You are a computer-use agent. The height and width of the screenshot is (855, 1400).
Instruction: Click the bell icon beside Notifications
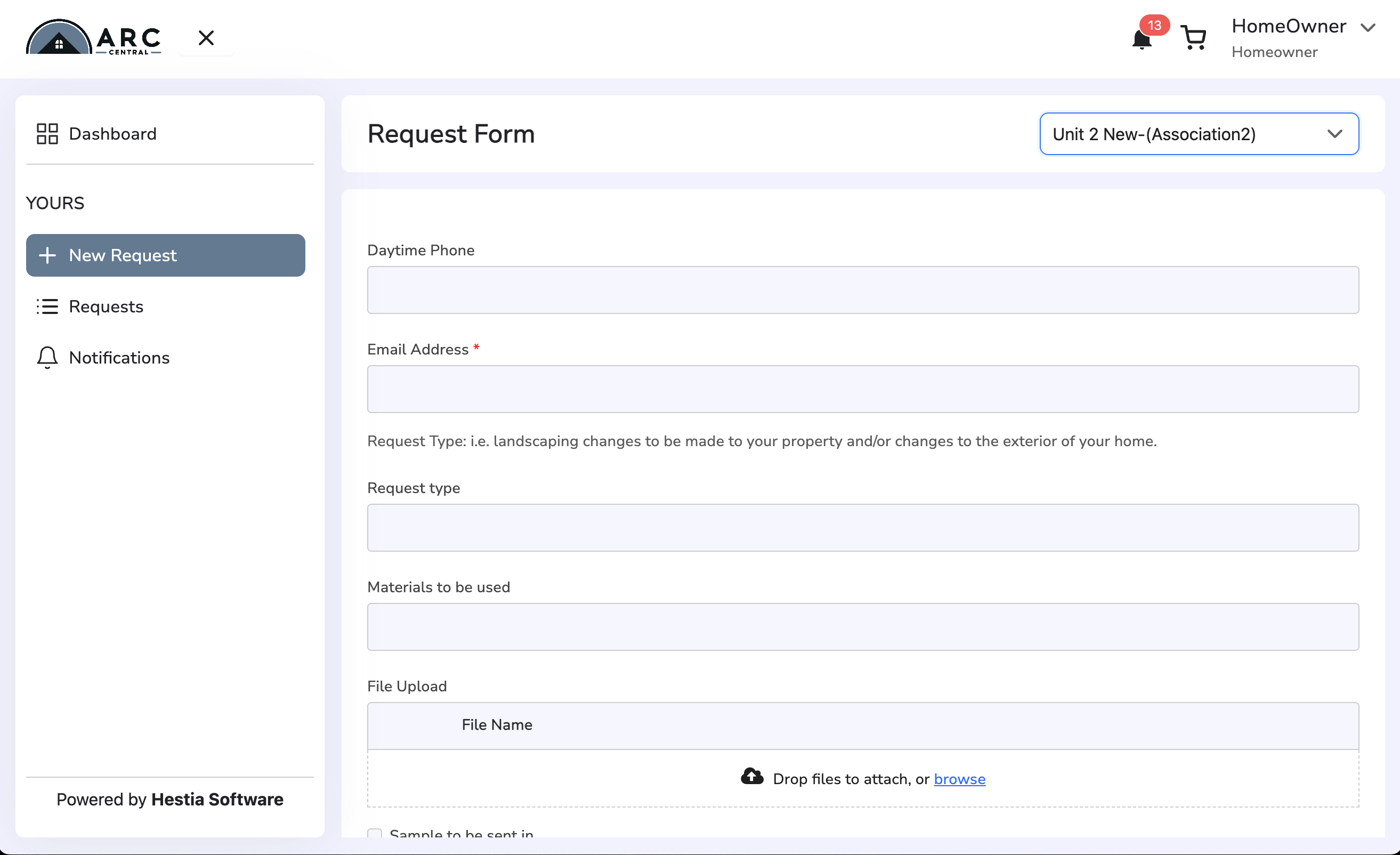47,358
